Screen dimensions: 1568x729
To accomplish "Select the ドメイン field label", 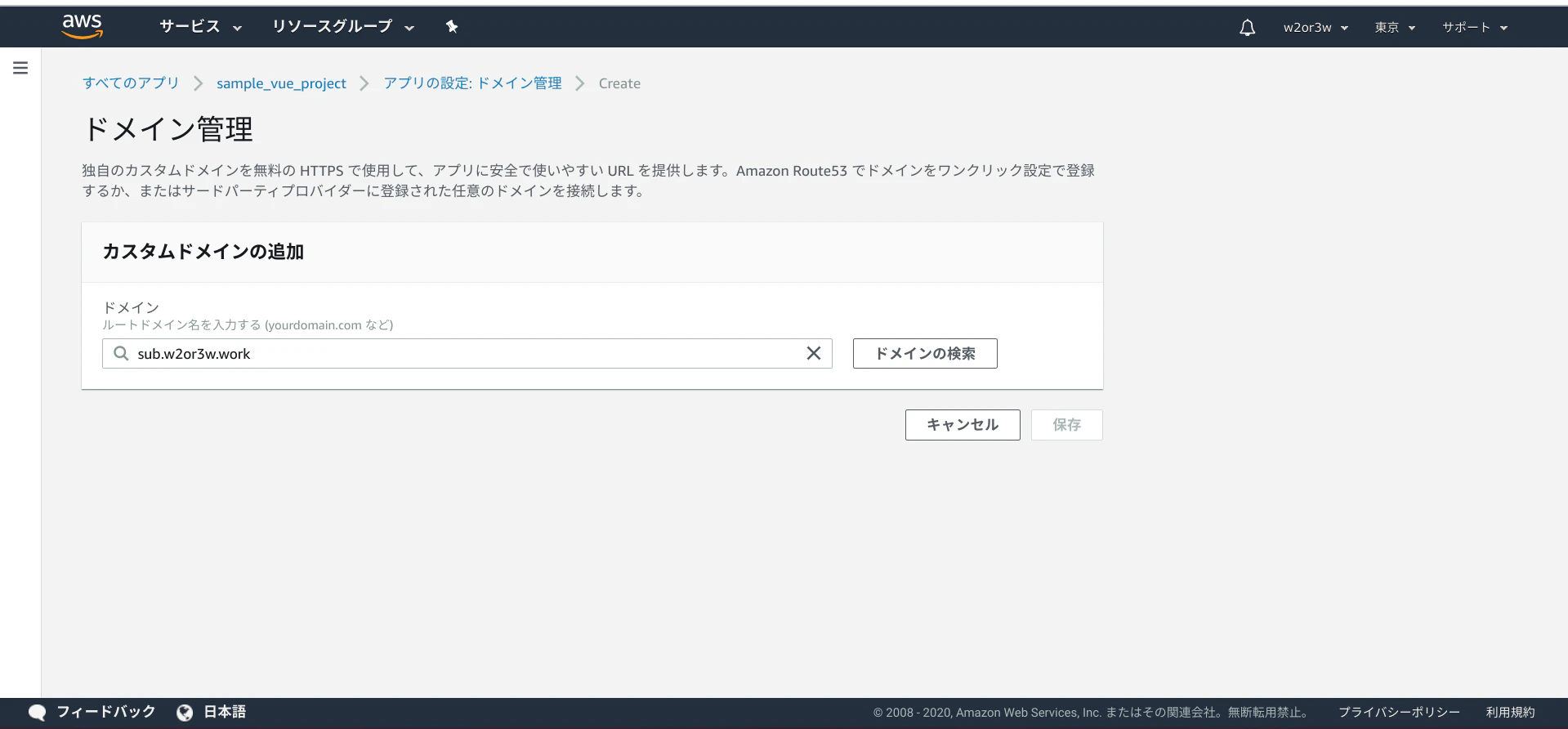I will pyautogui.click(x=131, y=307).
